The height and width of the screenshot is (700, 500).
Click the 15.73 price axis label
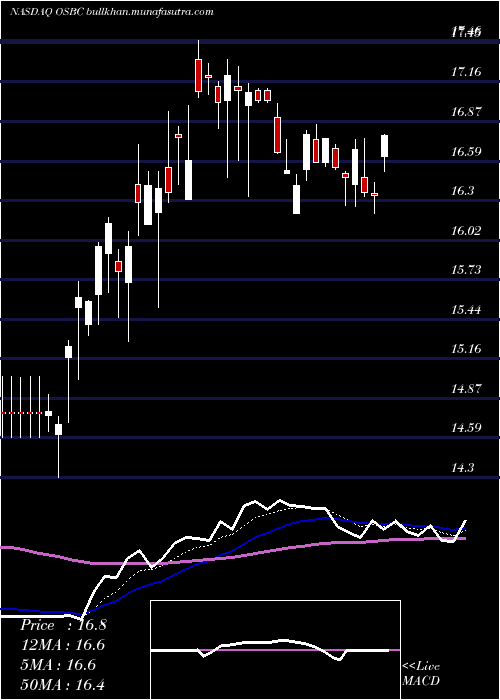pos(466,270)
